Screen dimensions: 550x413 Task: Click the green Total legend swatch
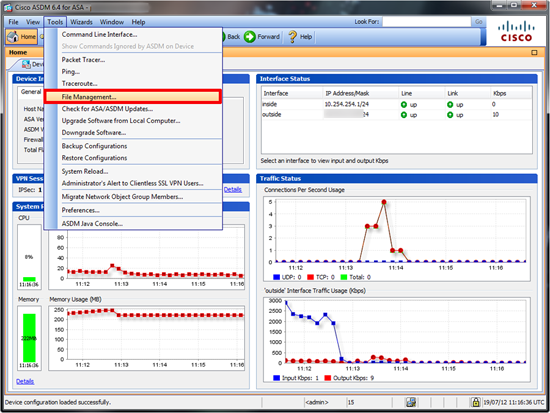(344, 277)
